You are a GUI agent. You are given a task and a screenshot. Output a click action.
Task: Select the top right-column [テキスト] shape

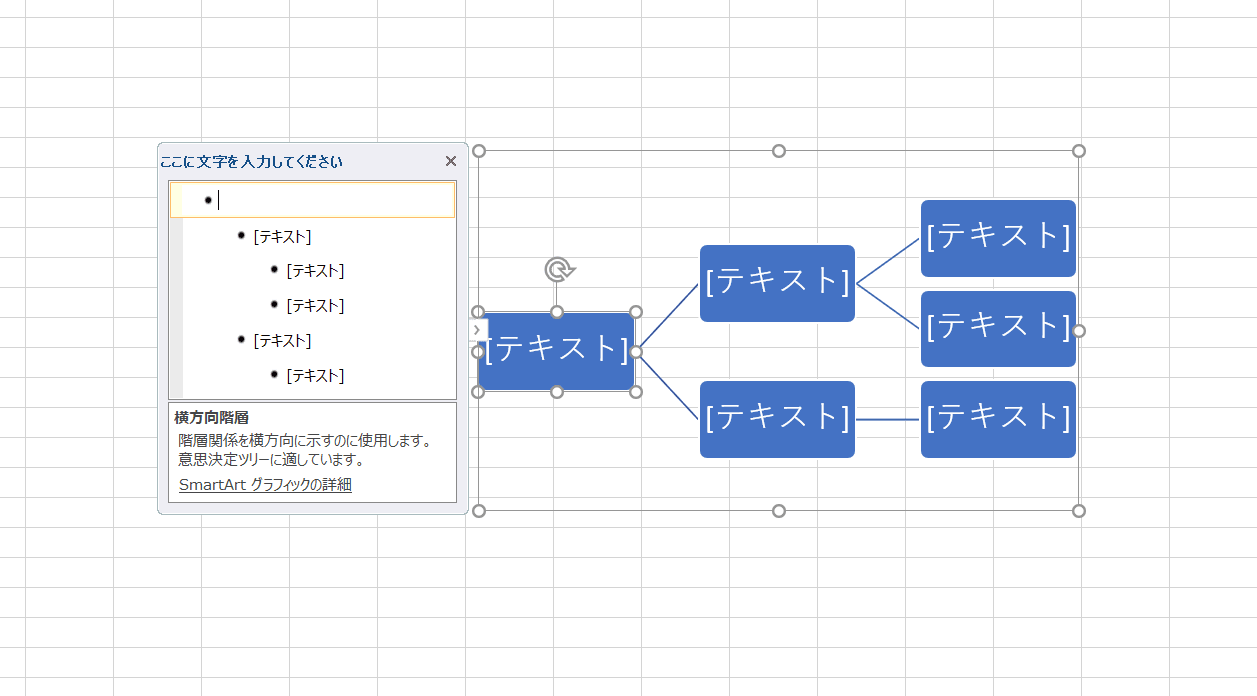click(x=998, y=238)
